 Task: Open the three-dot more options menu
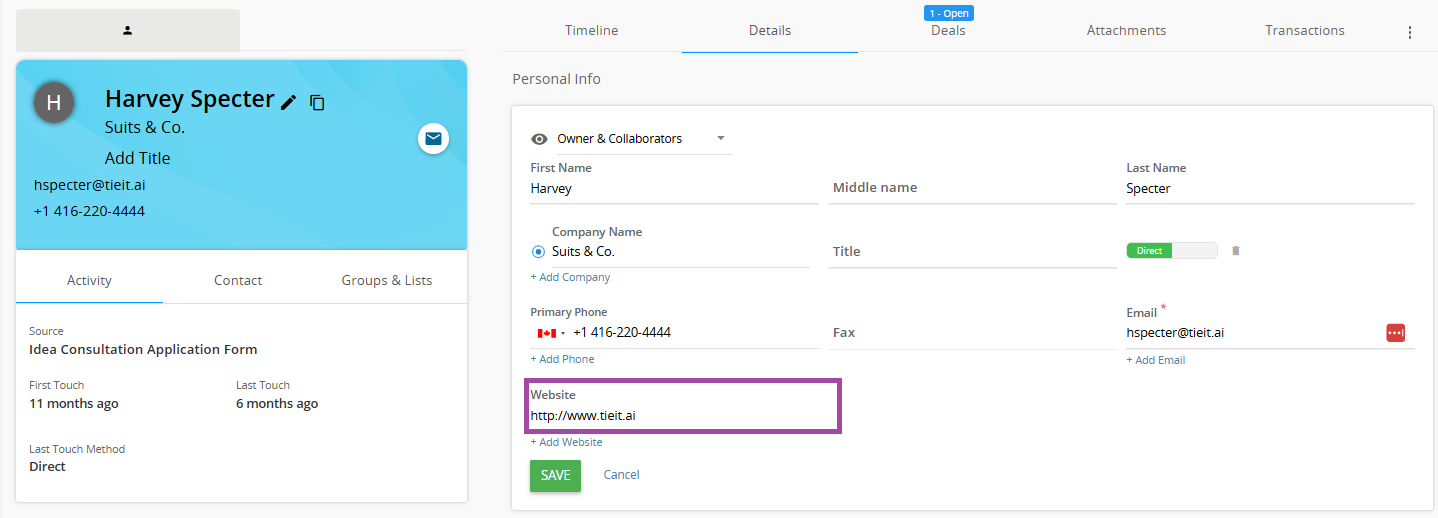pos(1410,32)
